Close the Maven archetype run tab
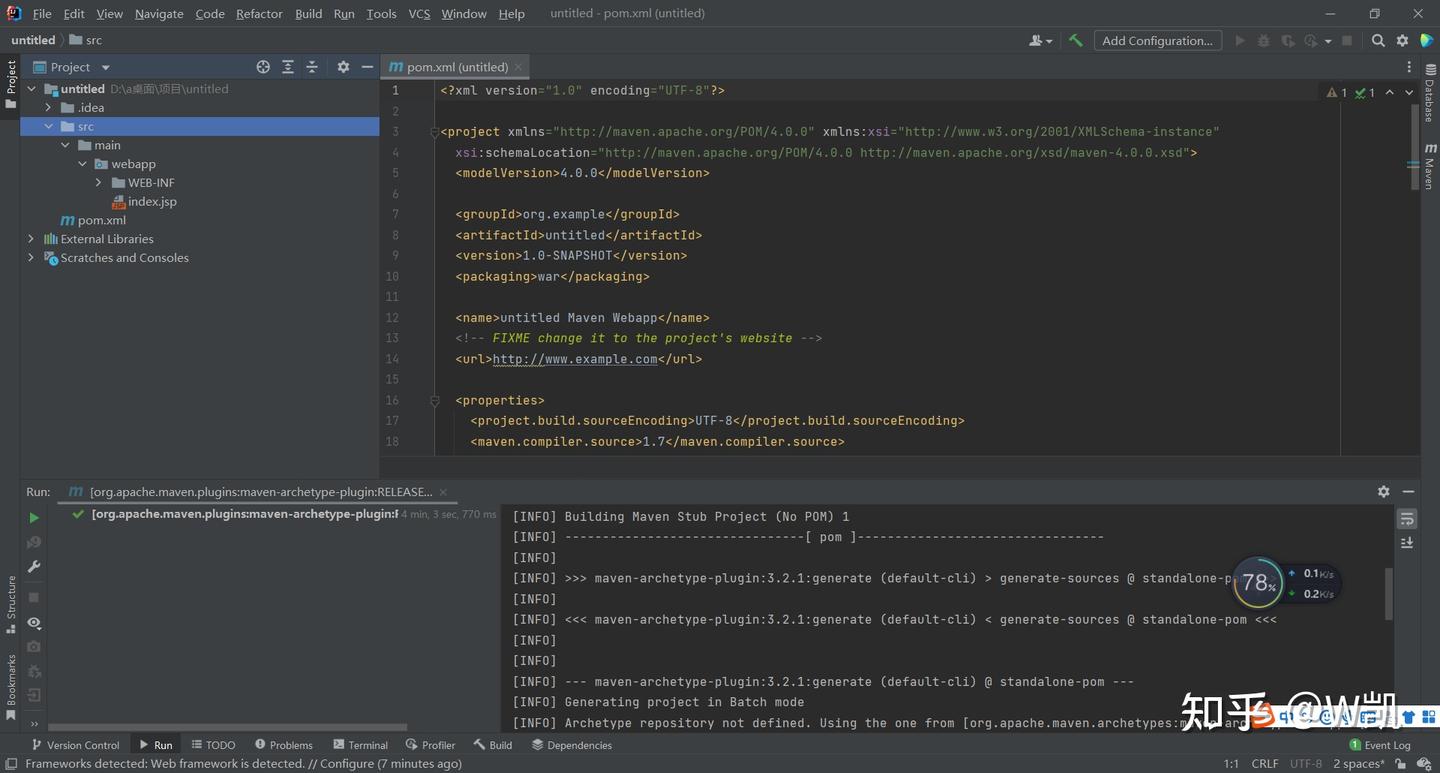This screenshot has width=1440, height=773. [443, 492]
